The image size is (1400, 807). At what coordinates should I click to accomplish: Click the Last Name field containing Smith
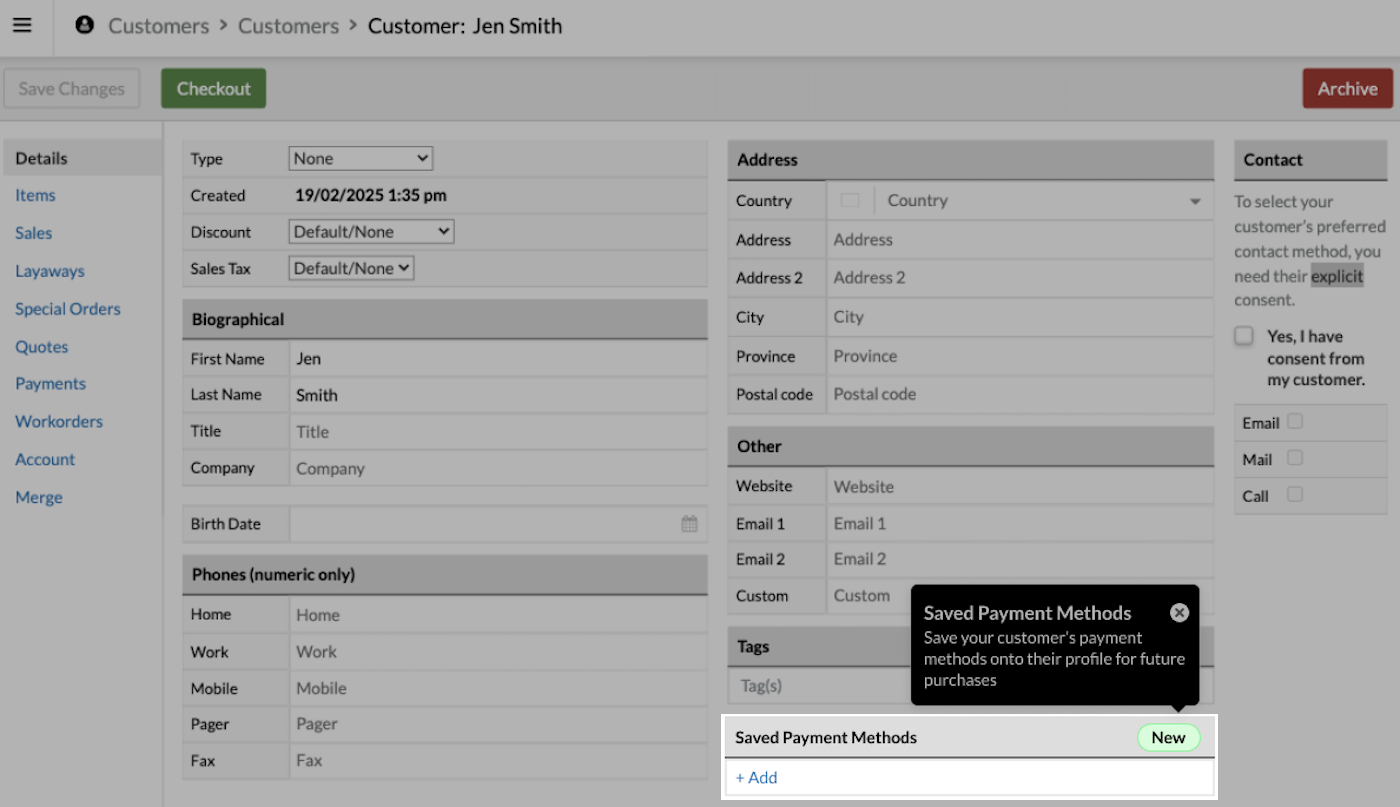[498, 395]
